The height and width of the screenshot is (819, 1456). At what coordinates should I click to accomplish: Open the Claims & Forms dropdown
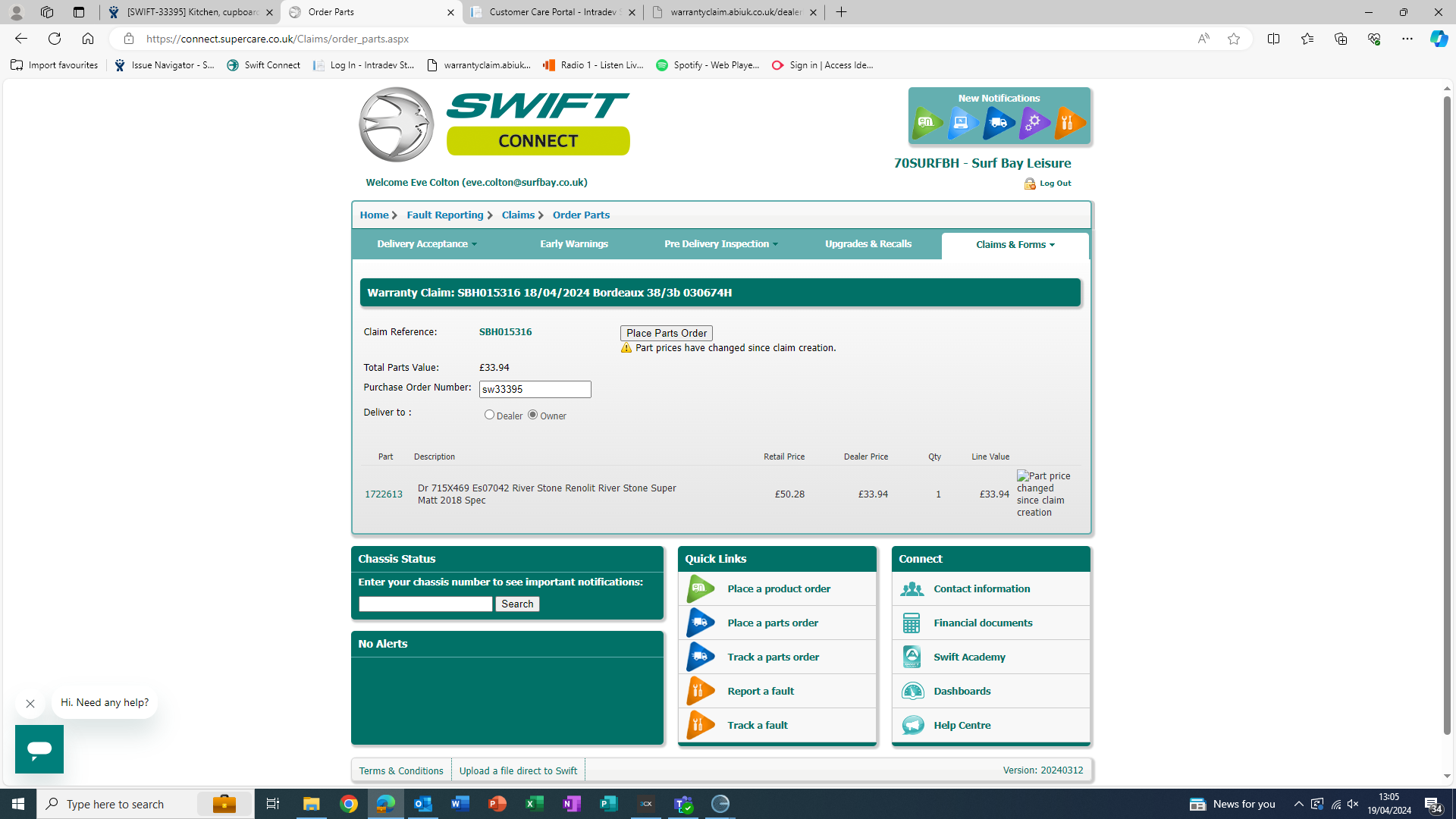[1015, 245]
